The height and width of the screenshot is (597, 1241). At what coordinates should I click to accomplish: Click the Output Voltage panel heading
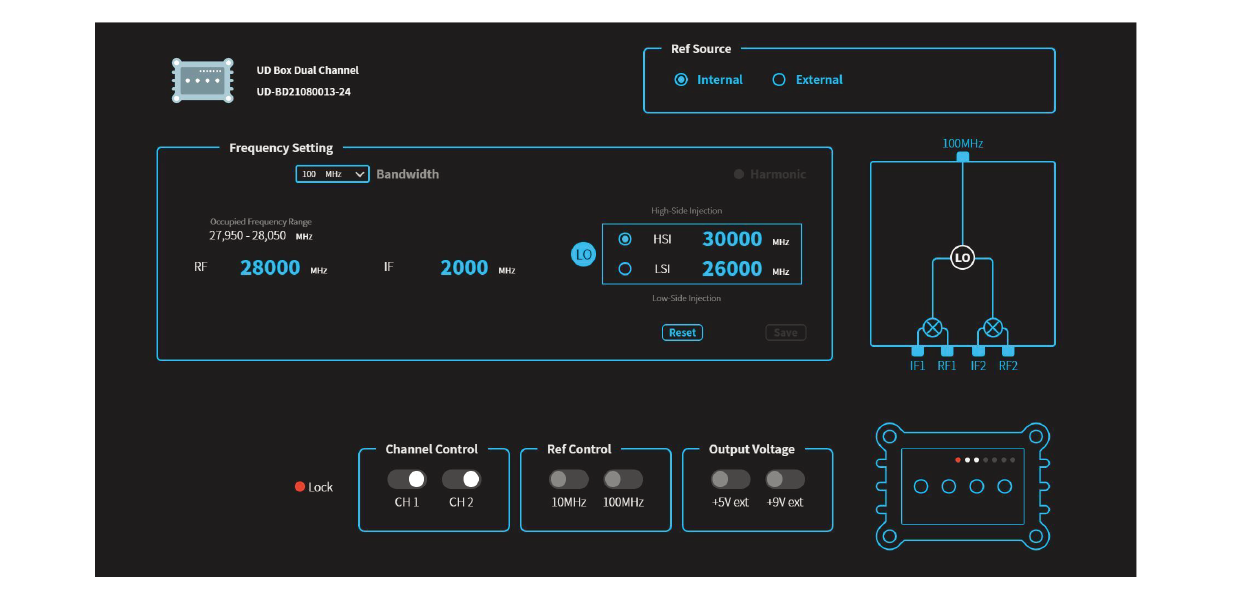tap(751, 449)
